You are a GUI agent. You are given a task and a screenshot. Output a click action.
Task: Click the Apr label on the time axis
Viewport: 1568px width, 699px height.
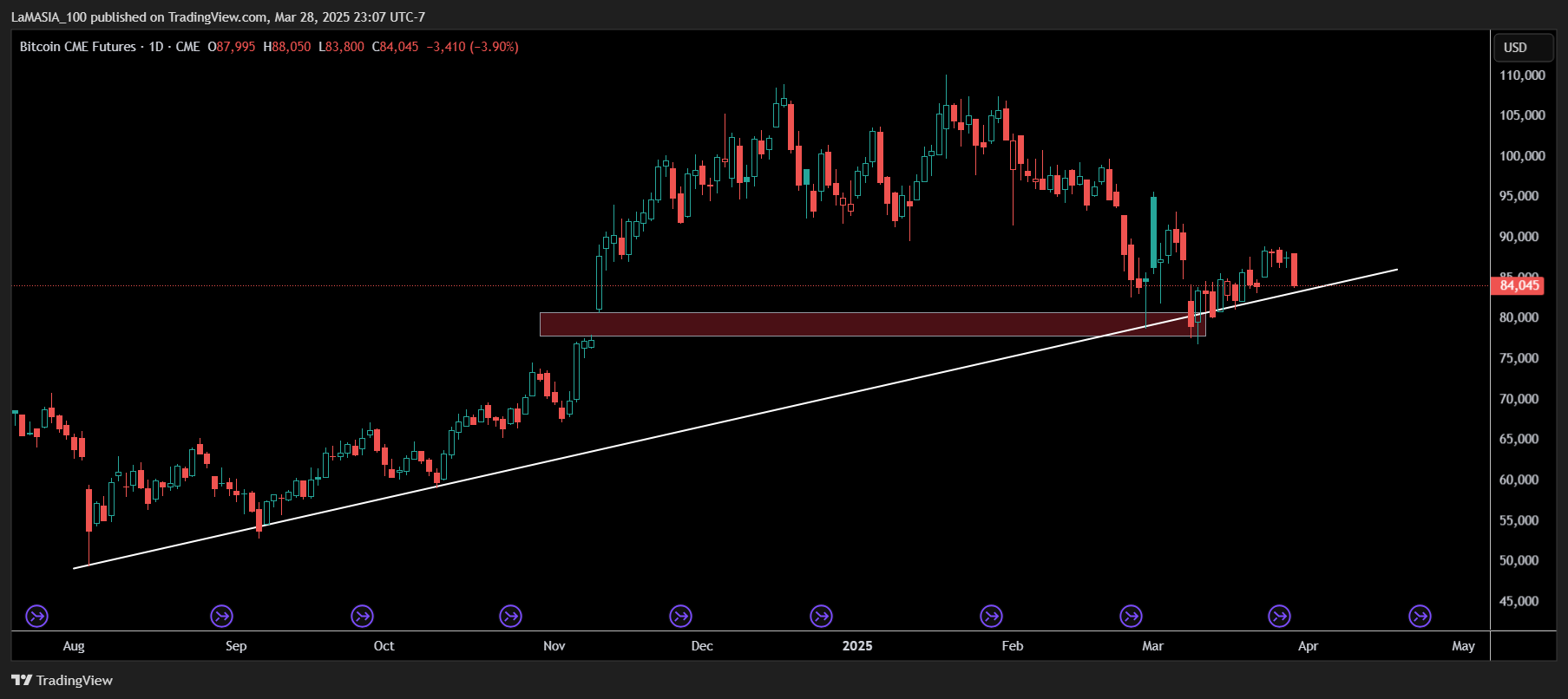tap(1308, 646)
